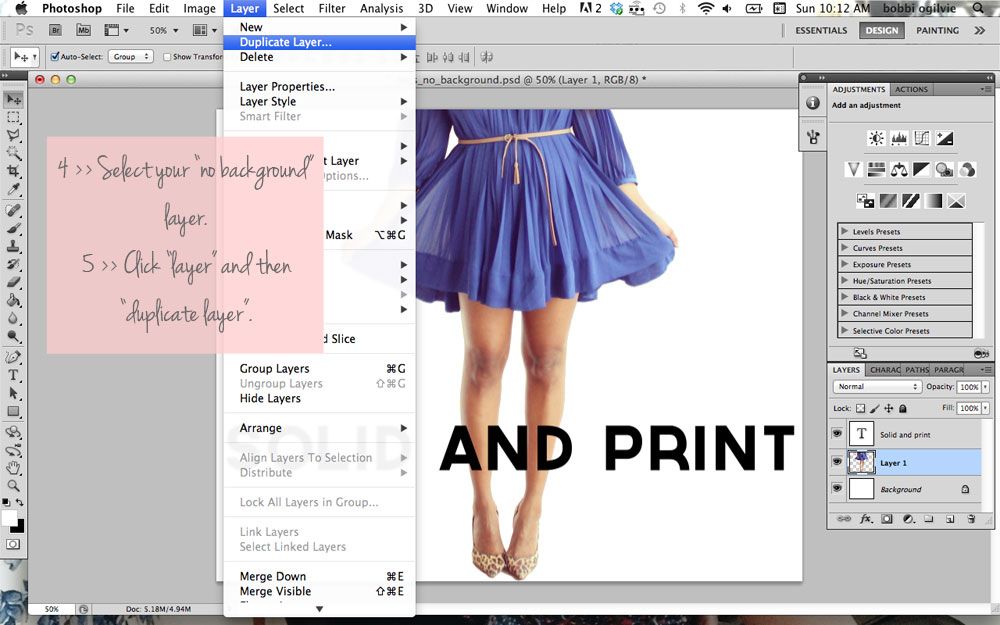
Task: Click the Essentials workspace button
Action: (821, 31)
